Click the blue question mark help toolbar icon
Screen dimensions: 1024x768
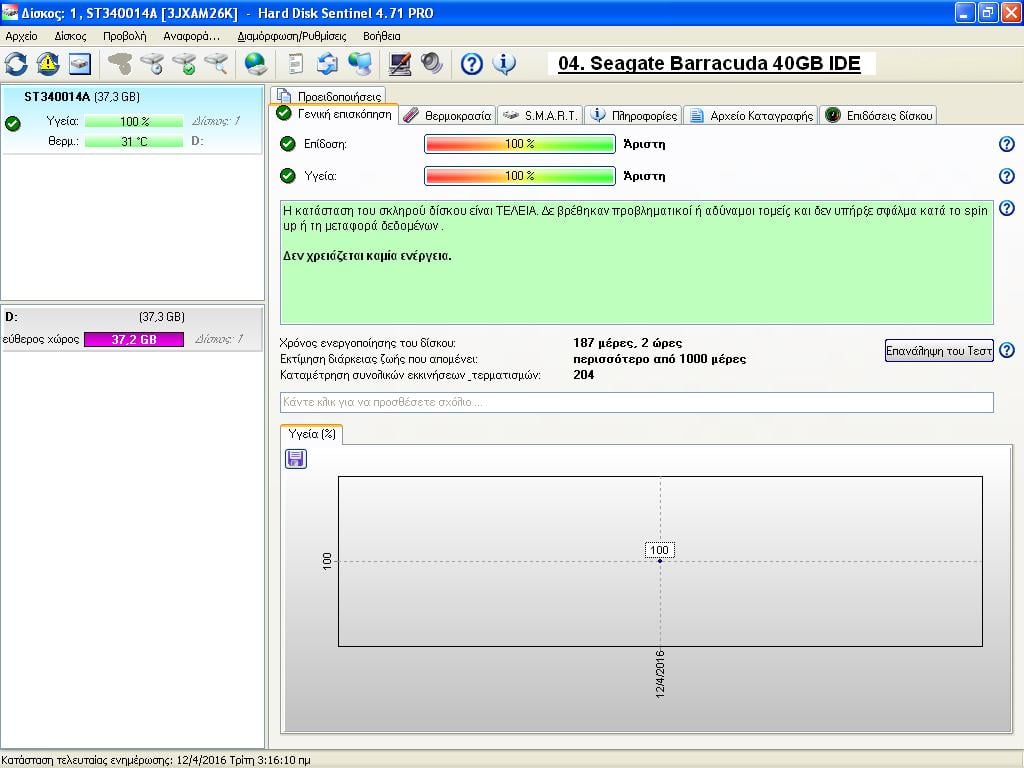(472, 64)
